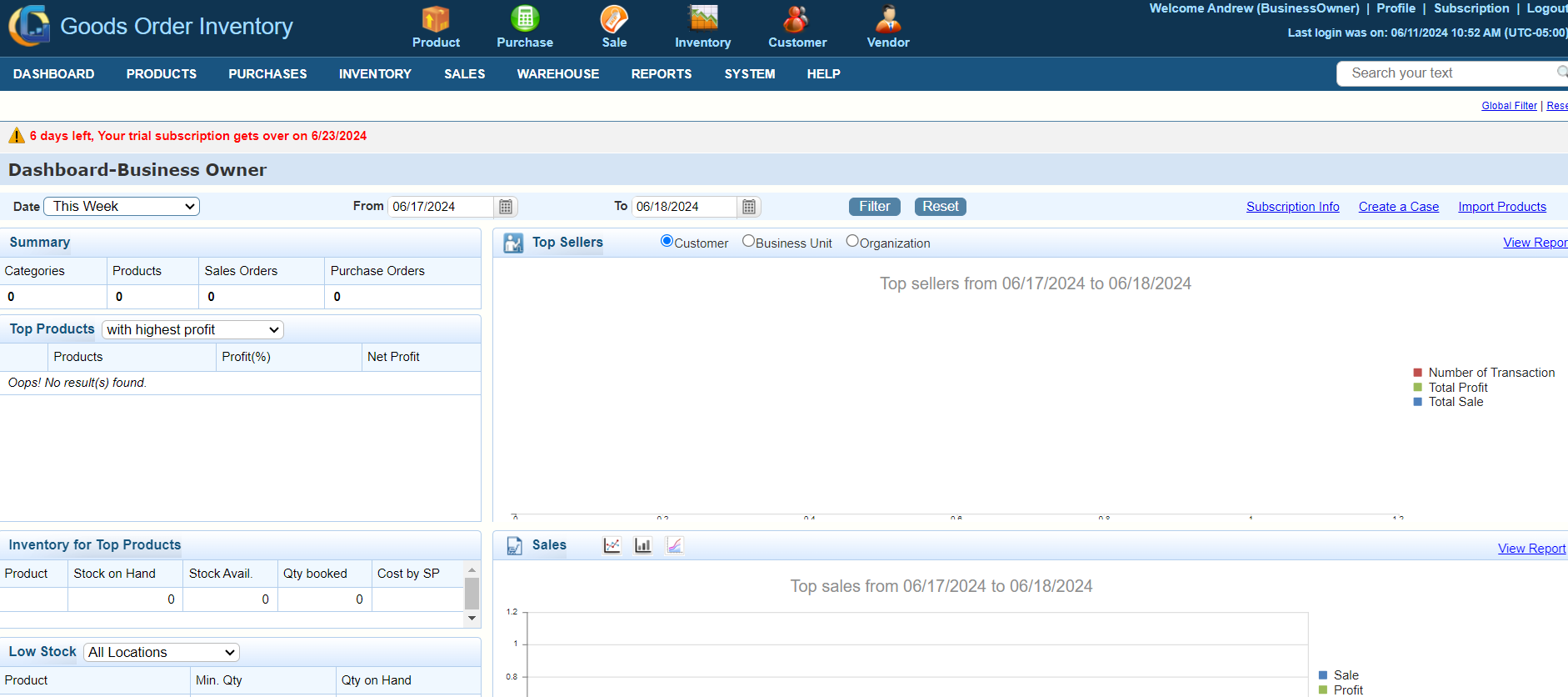Select the Business Unit radio button
Screen dimensions: 1568x697
[748, 241]
